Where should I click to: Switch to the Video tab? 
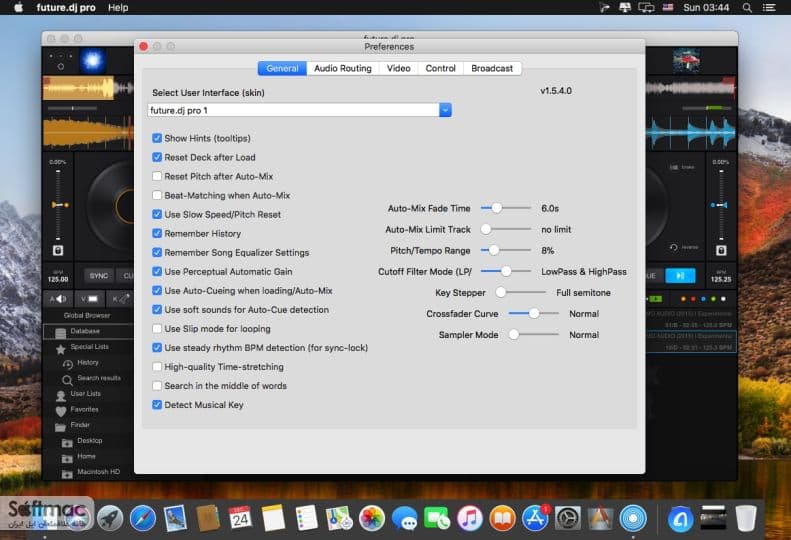[399, 68]
